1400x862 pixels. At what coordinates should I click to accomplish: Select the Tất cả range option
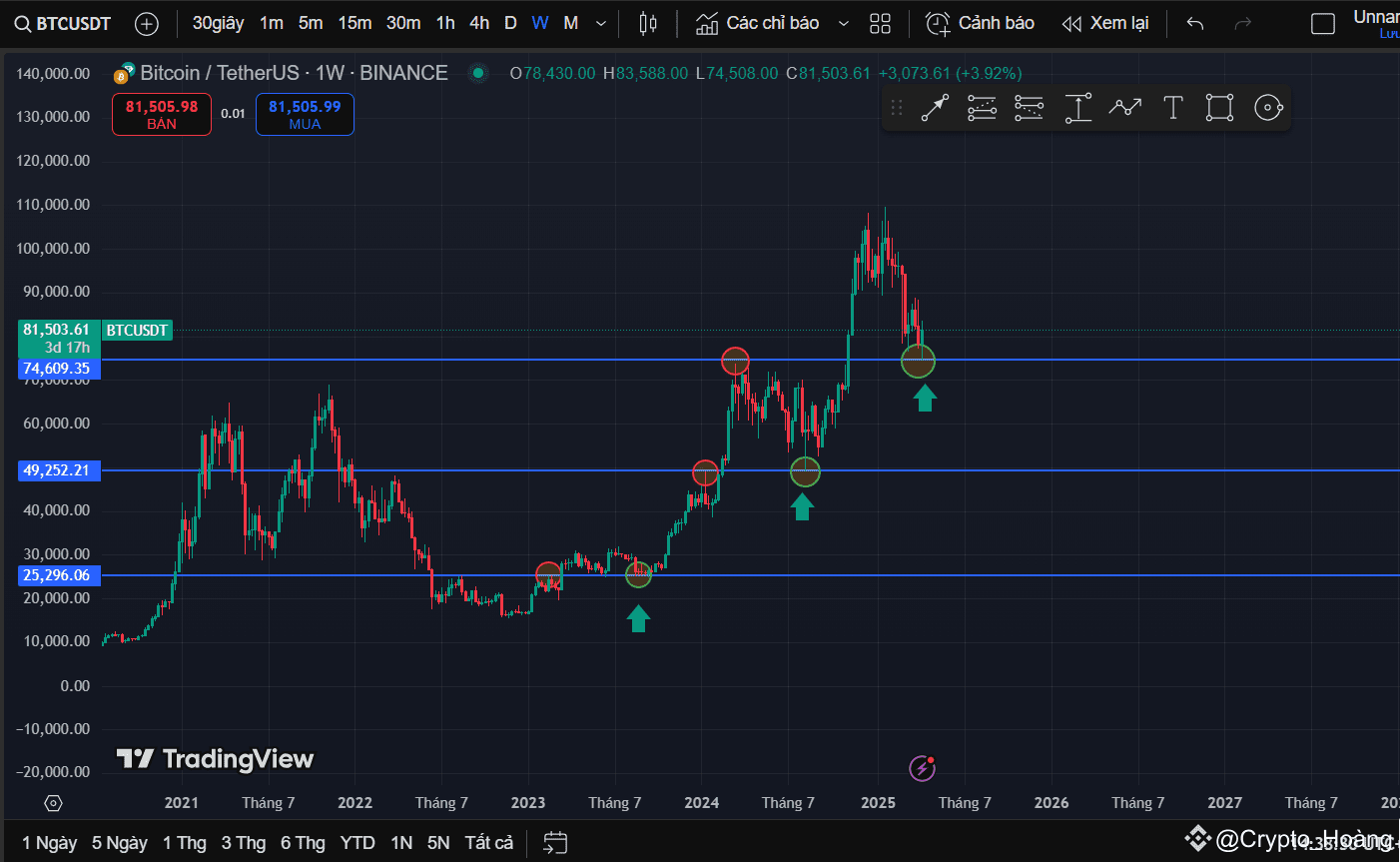pos(488,842)
